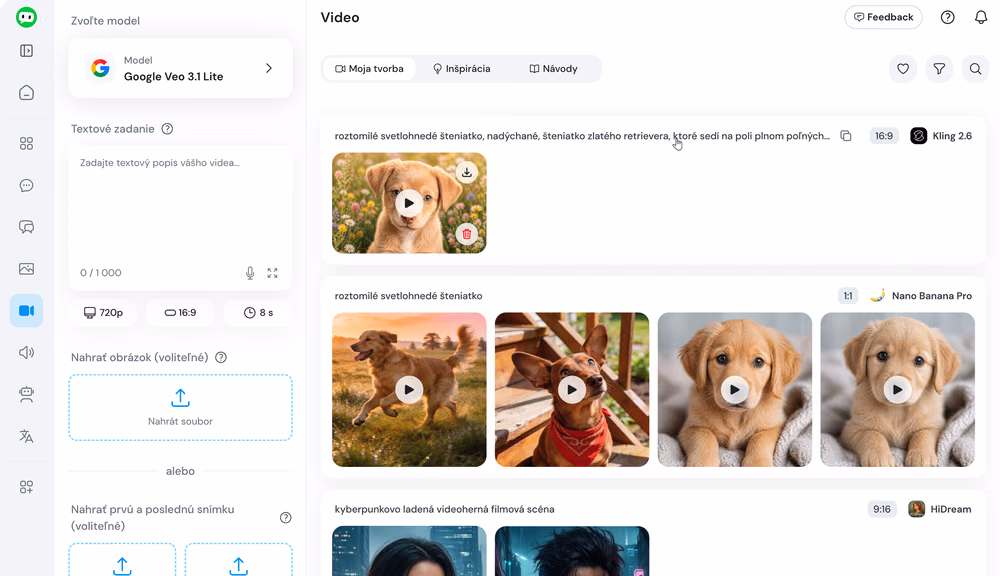
Task: Open the double chat bubbles icon
Action: pos(26,227)
